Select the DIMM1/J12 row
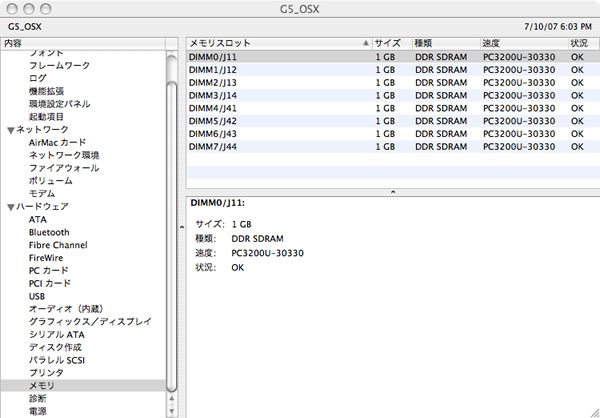The width and height of the screenshot is (600, 418). (x=393, y=70)
